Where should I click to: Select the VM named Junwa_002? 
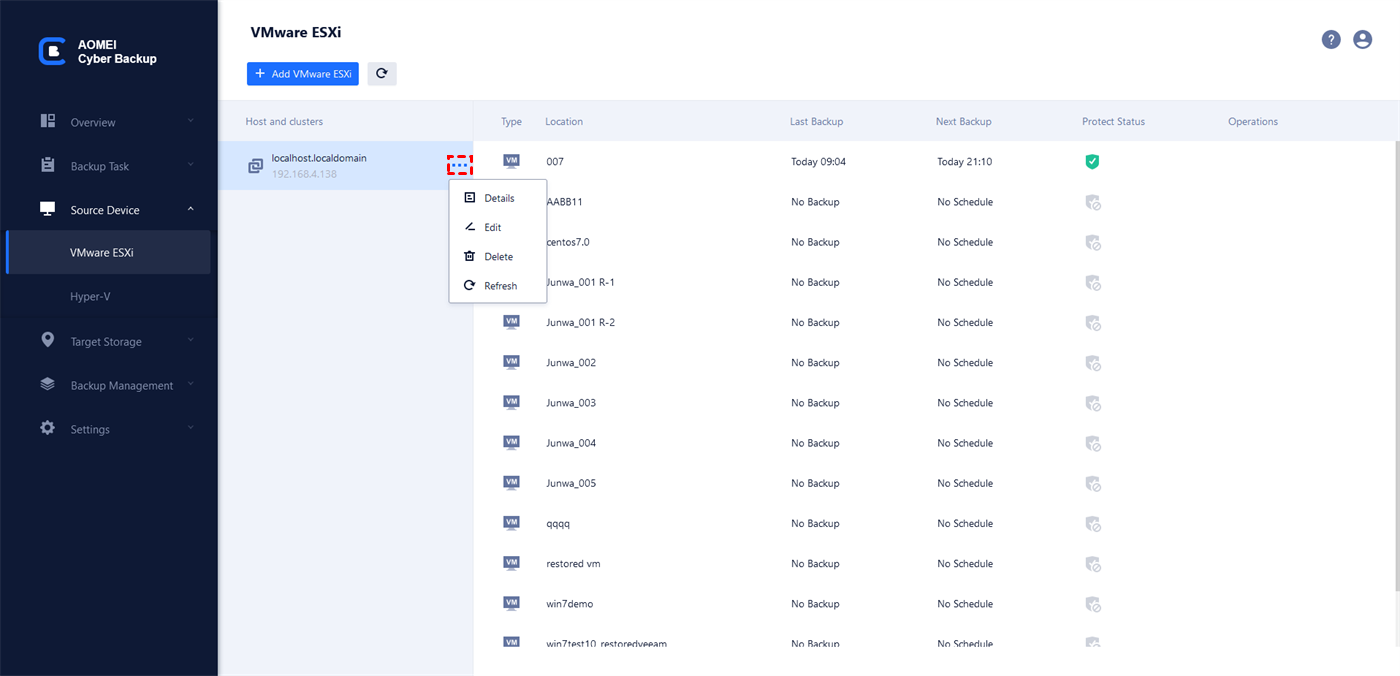571,362
